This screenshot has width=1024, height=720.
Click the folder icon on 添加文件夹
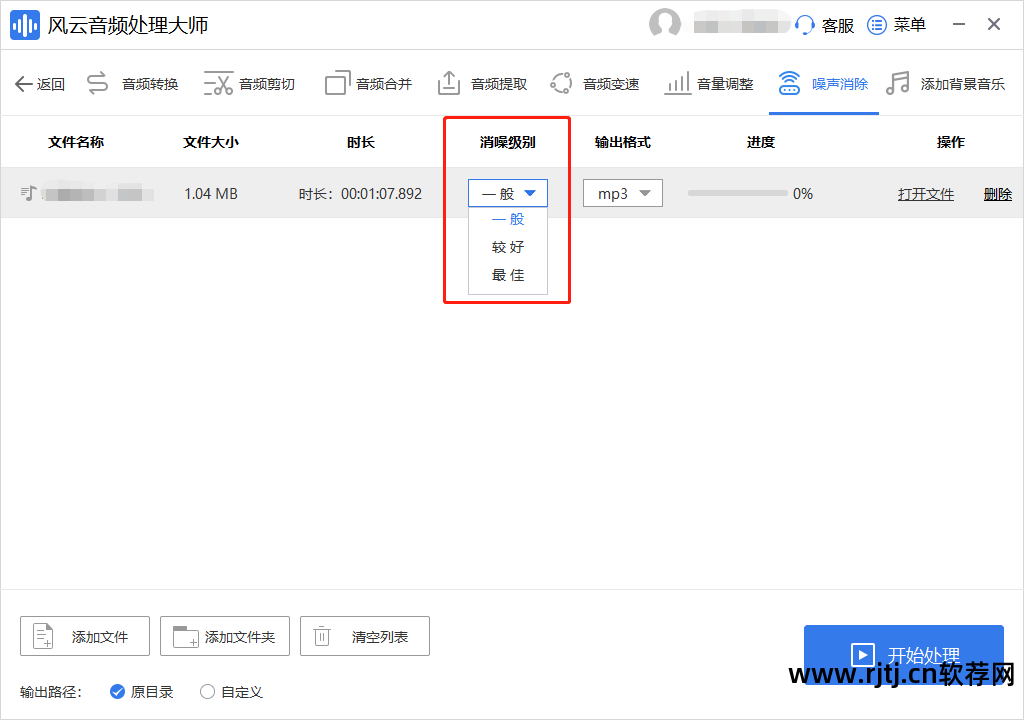(185, 636)
